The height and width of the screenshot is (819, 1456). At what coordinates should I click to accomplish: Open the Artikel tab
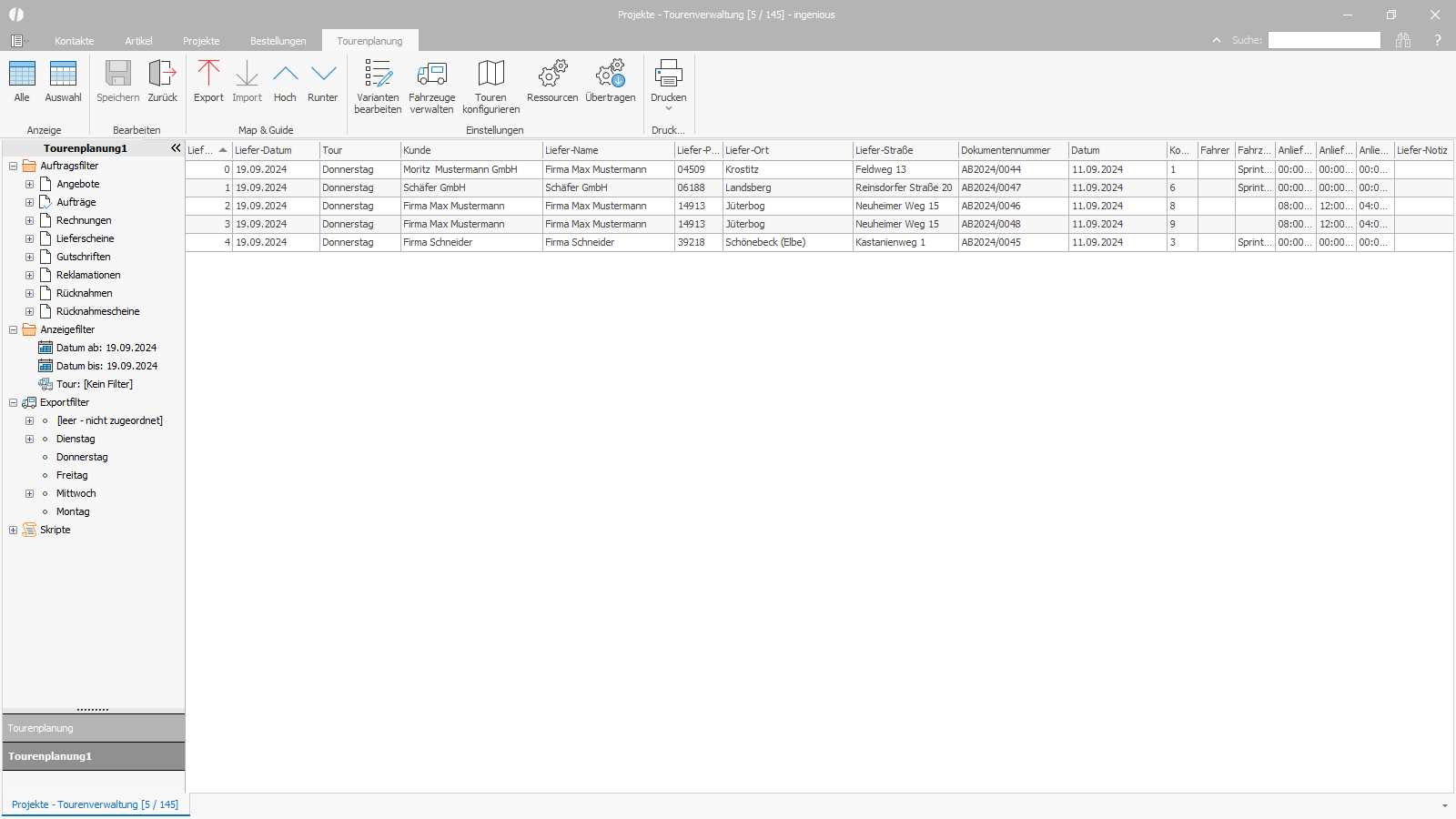(x=139, y=41)
